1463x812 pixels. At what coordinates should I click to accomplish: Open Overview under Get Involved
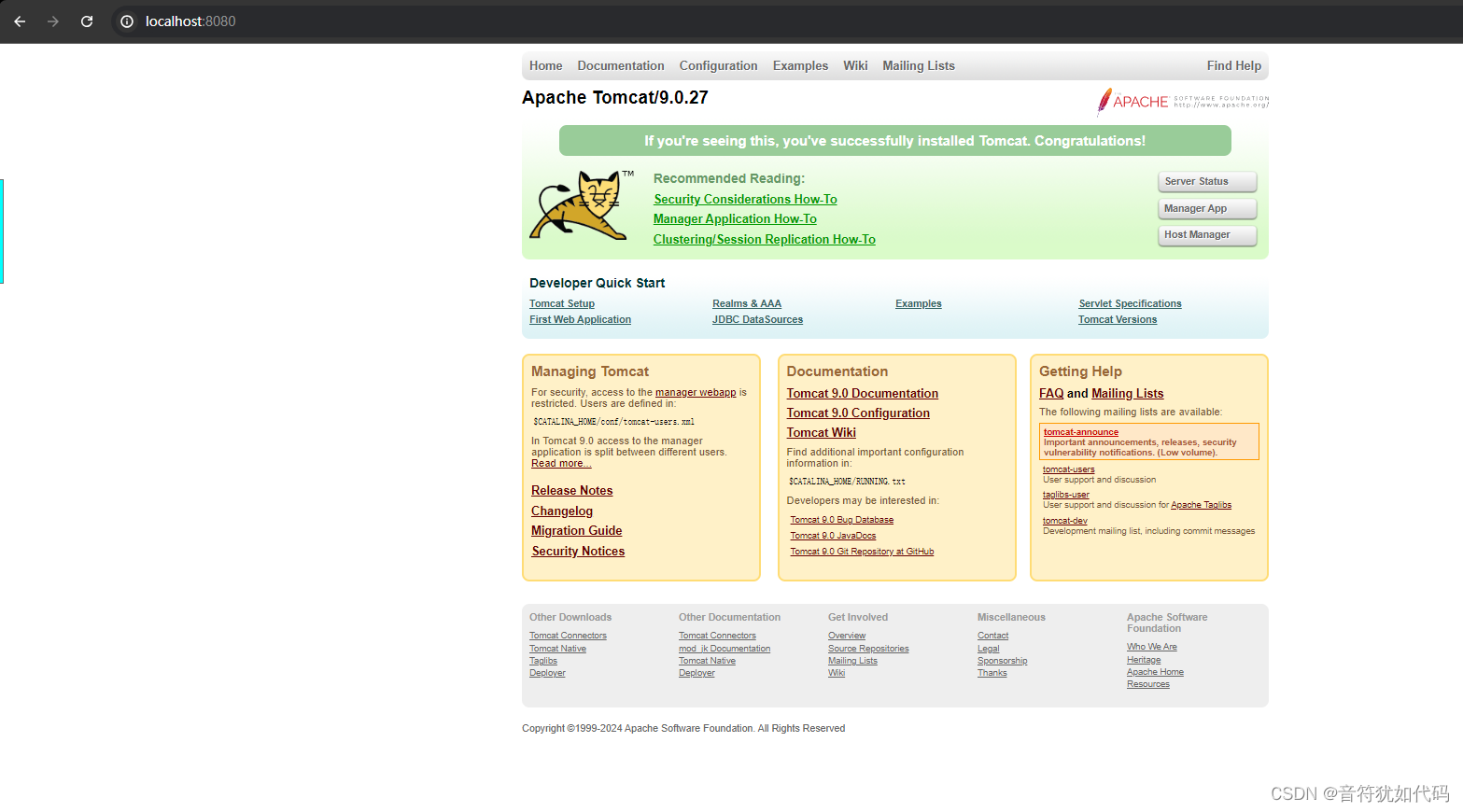click(x=847, y=636)
